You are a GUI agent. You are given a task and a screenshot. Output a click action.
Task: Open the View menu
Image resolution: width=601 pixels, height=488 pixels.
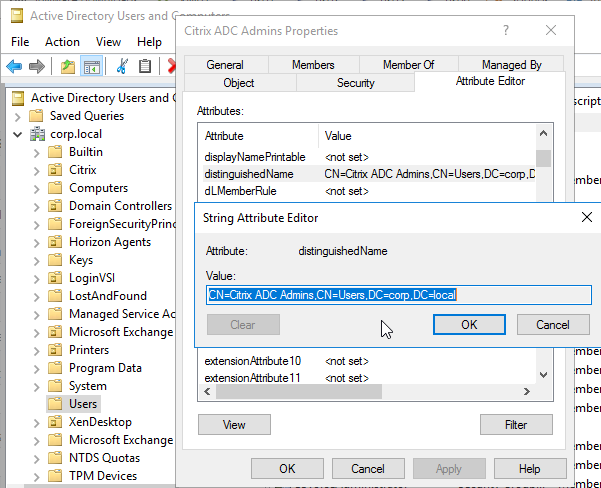click(x=108, y=41)
